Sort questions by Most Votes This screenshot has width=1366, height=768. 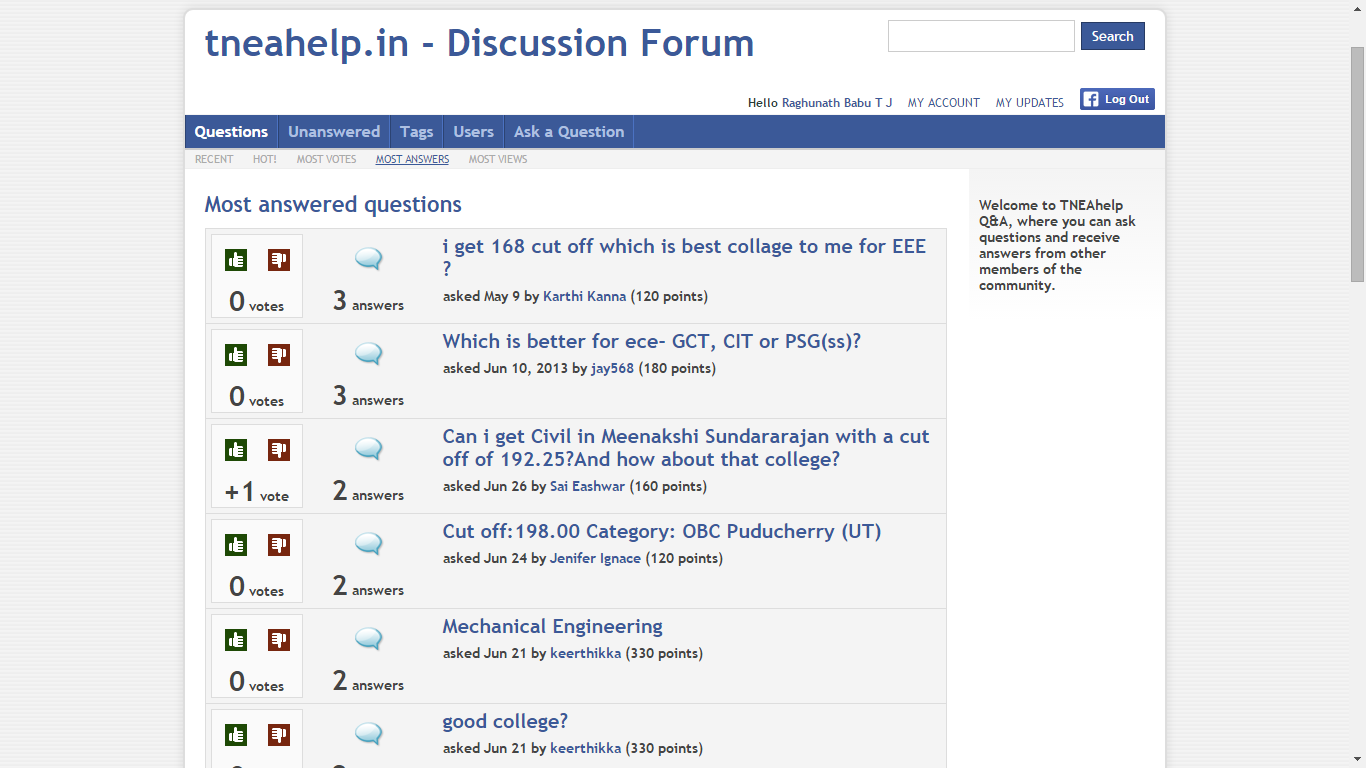coord(326,159)
